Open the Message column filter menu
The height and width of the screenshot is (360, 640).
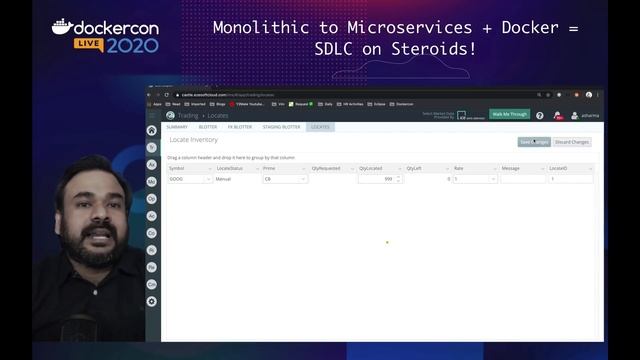point(542,169)
